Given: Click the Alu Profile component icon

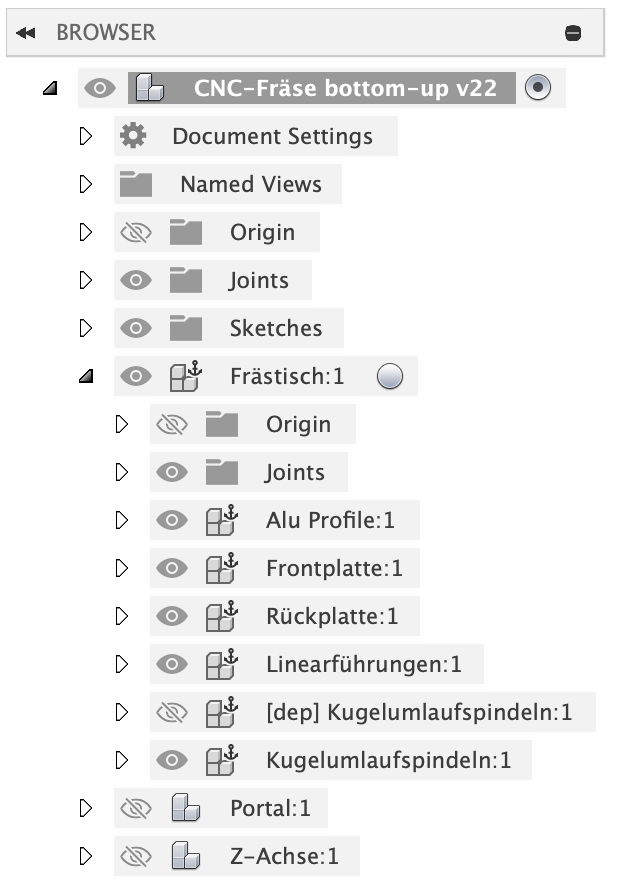Looking at the screenshot, I should [220, 520].
